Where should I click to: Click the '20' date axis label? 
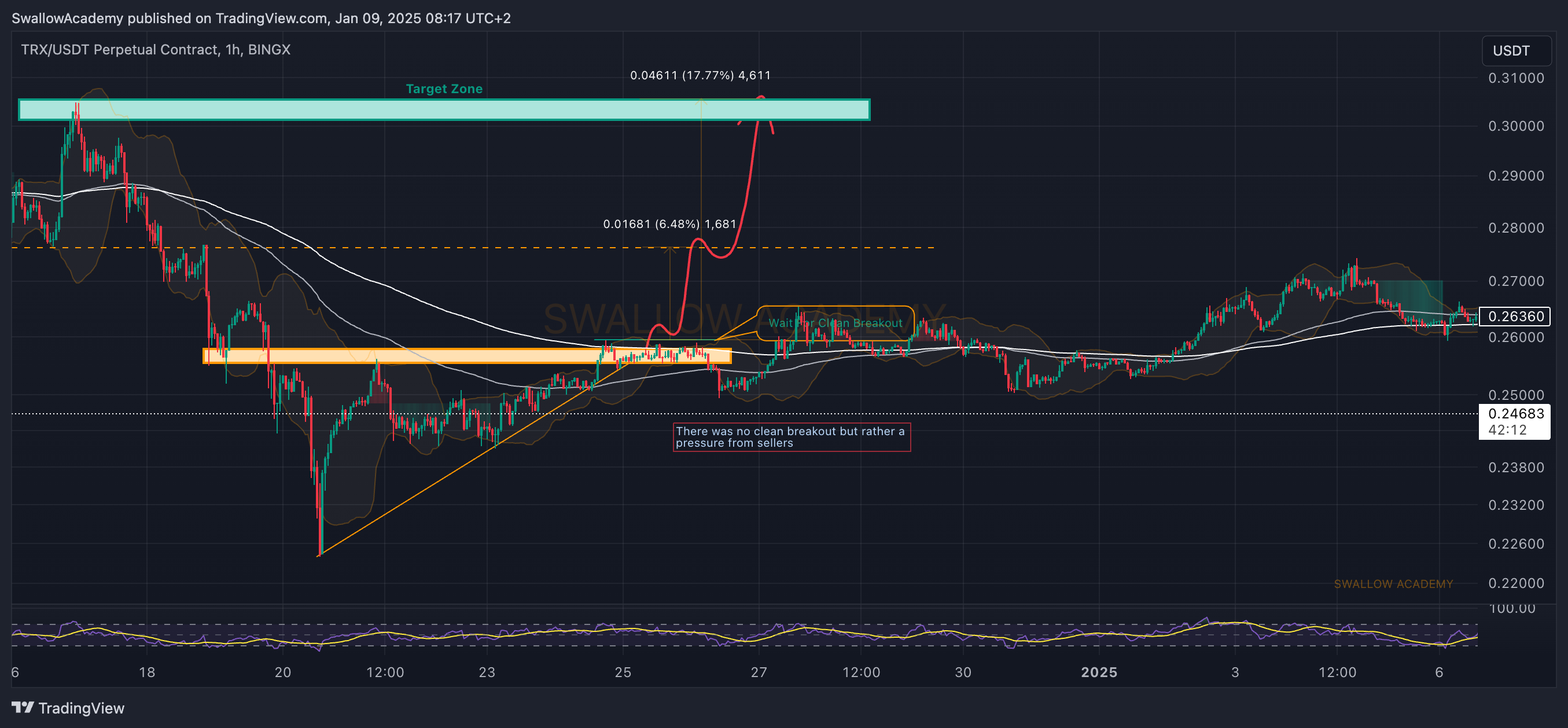[x=282, y=672]
